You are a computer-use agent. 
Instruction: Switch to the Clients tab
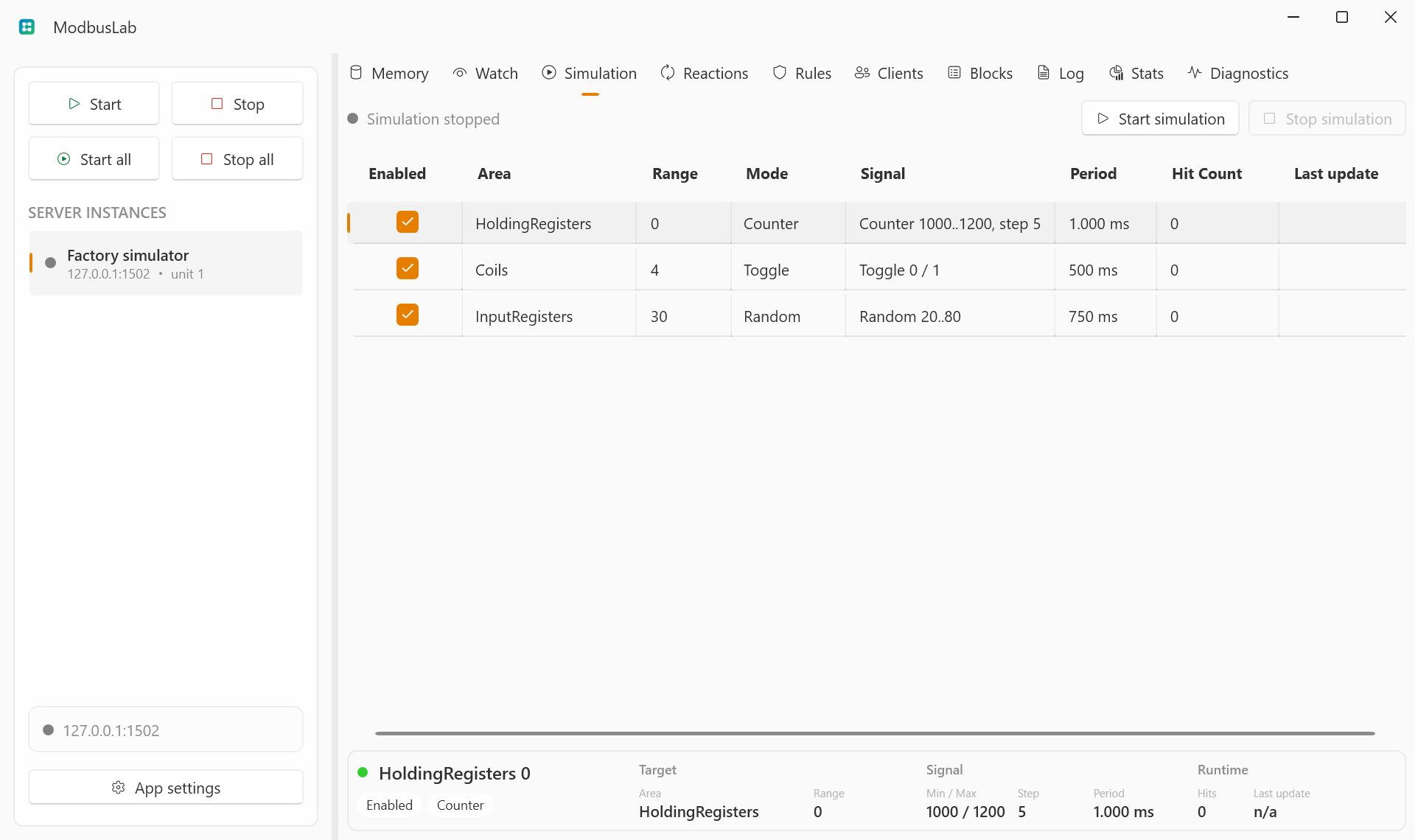(x=889, y=74)
